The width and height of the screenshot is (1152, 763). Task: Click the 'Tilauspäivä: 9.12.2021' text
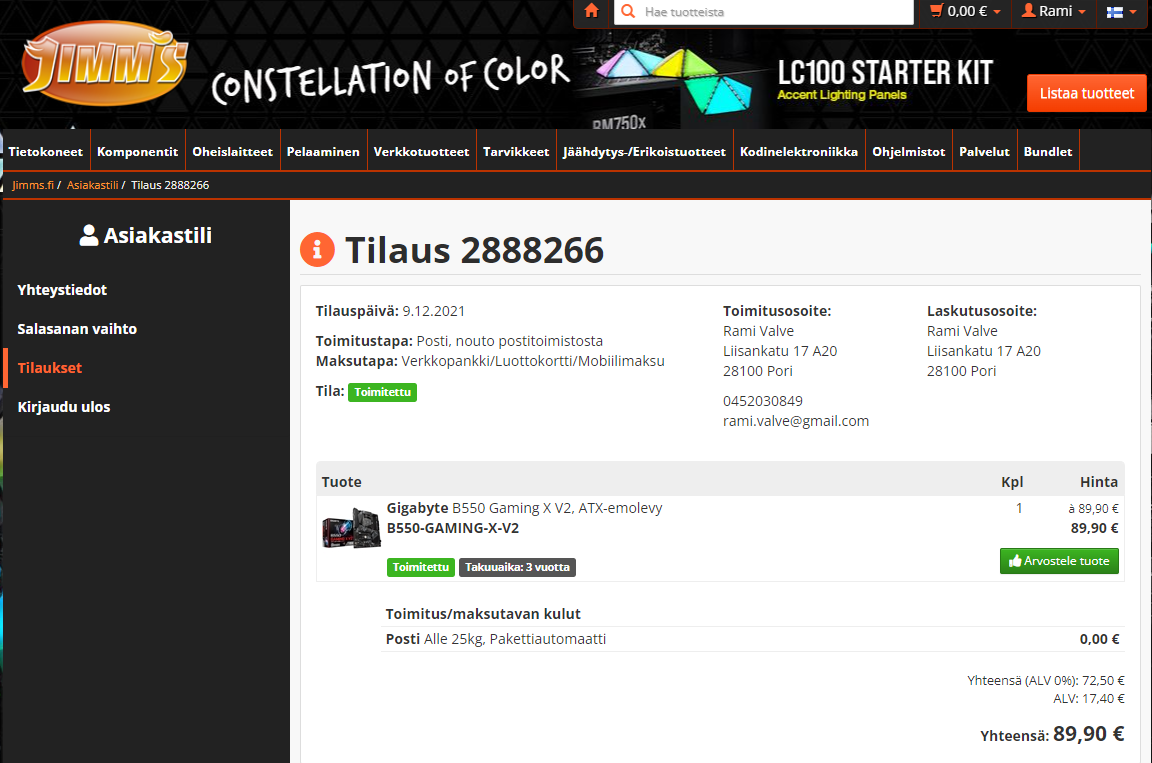pyautogui.click(x=390, y=311)
